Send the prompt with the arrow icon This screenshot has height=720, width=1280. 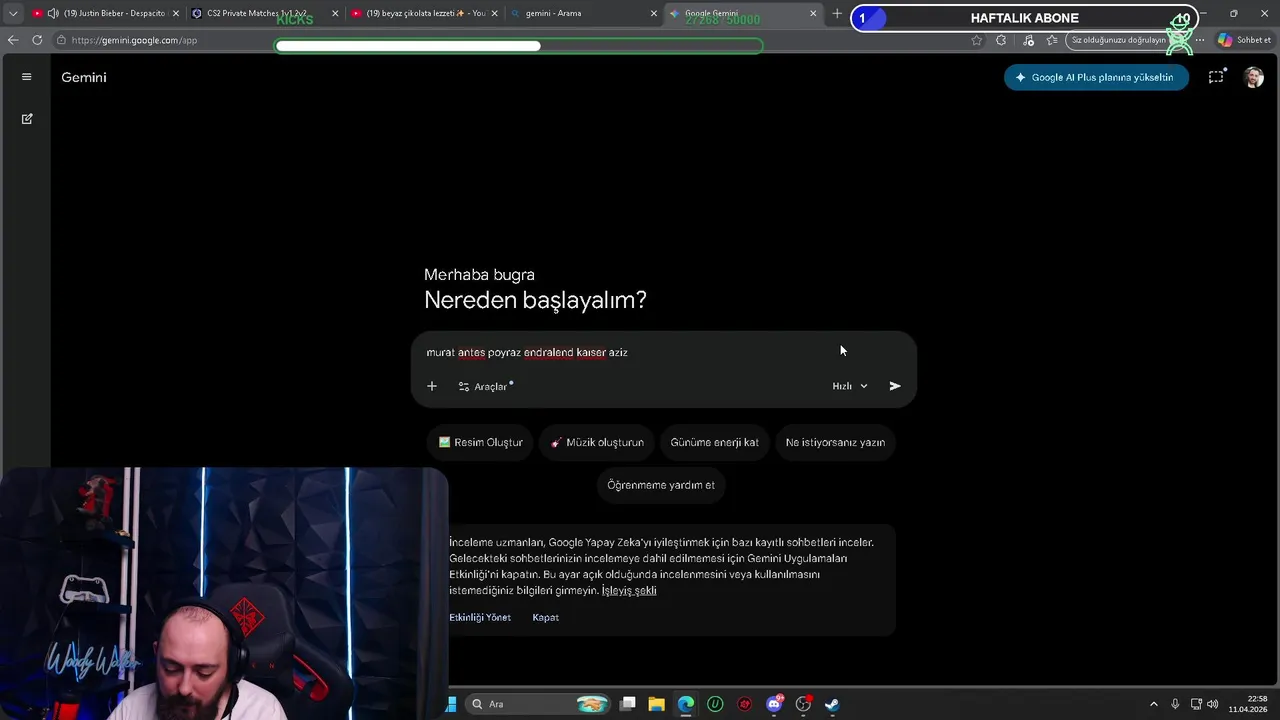pos(895,386)
